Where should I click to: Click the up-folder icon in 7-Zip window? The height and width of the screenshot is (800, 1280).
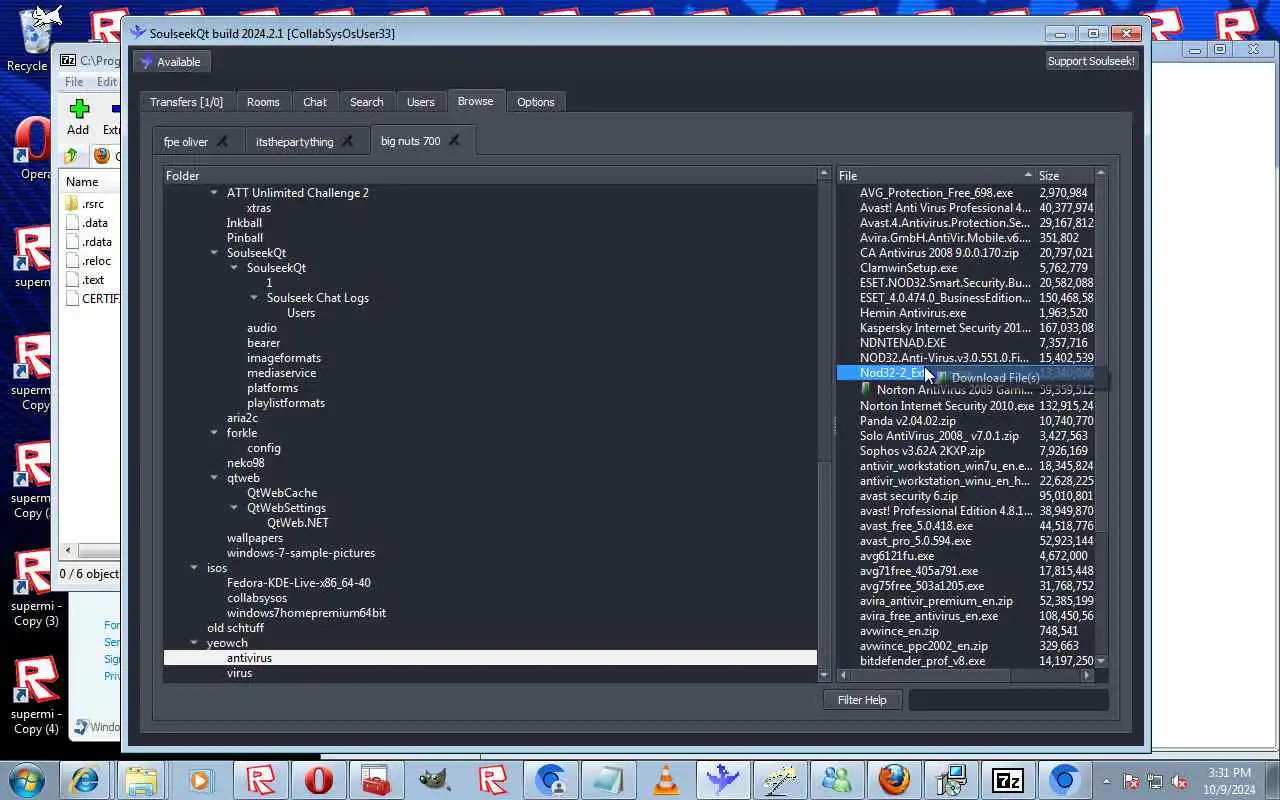[x=71, y=155]
